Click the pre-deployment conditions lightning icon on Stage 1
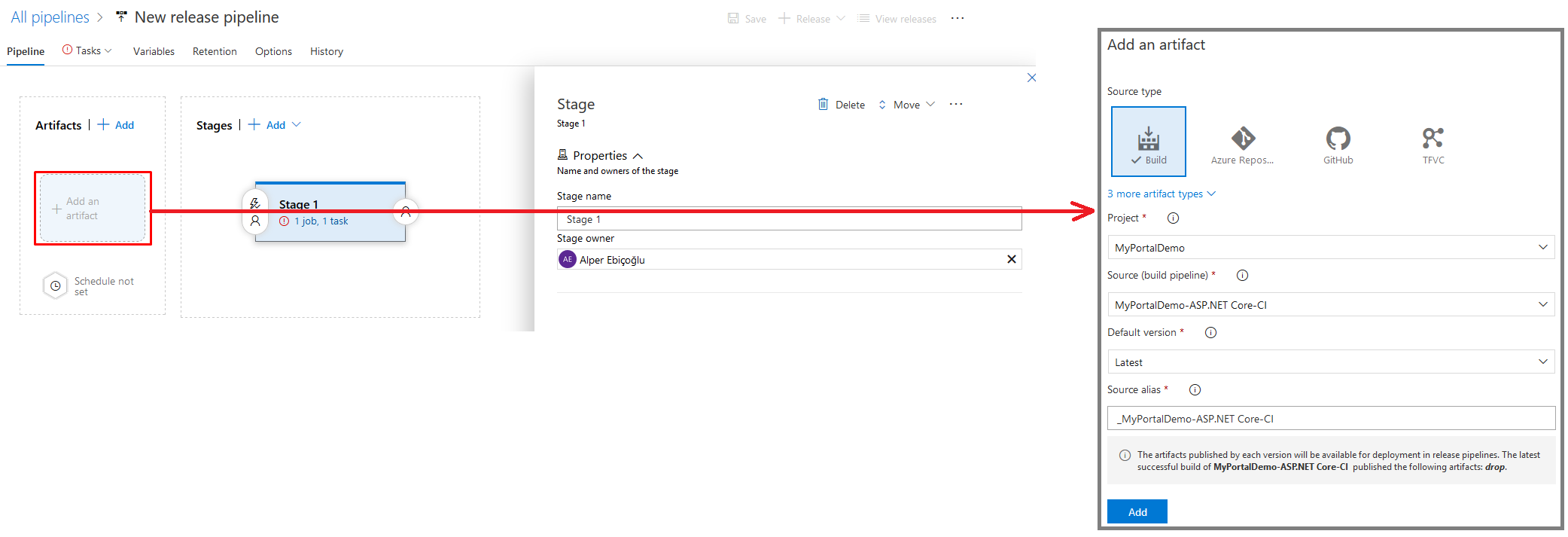The height and width of the screenshot is (537, 1568). (x=255, y=203)
